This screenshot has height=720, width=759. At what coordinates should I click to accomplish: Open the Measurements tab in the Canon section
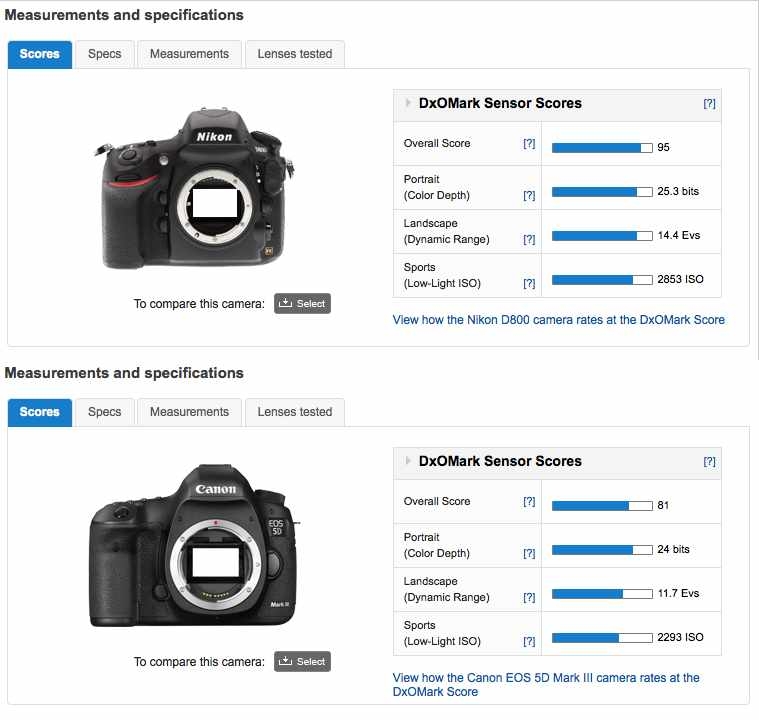(189, 412)
